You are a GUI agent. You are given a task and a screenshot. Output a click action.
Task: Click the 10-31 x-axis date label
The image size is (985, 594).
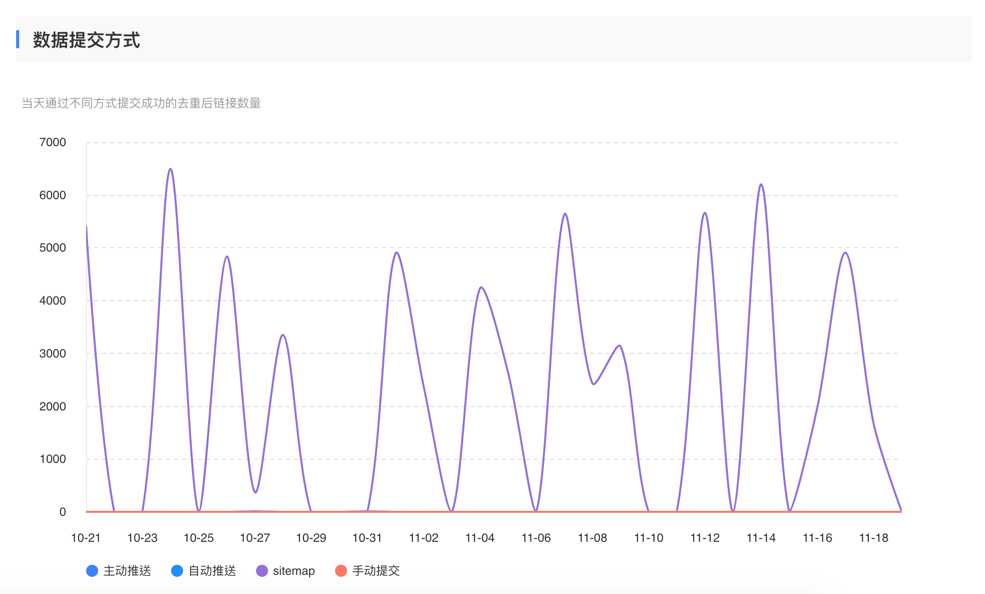(x=367, y=538)
